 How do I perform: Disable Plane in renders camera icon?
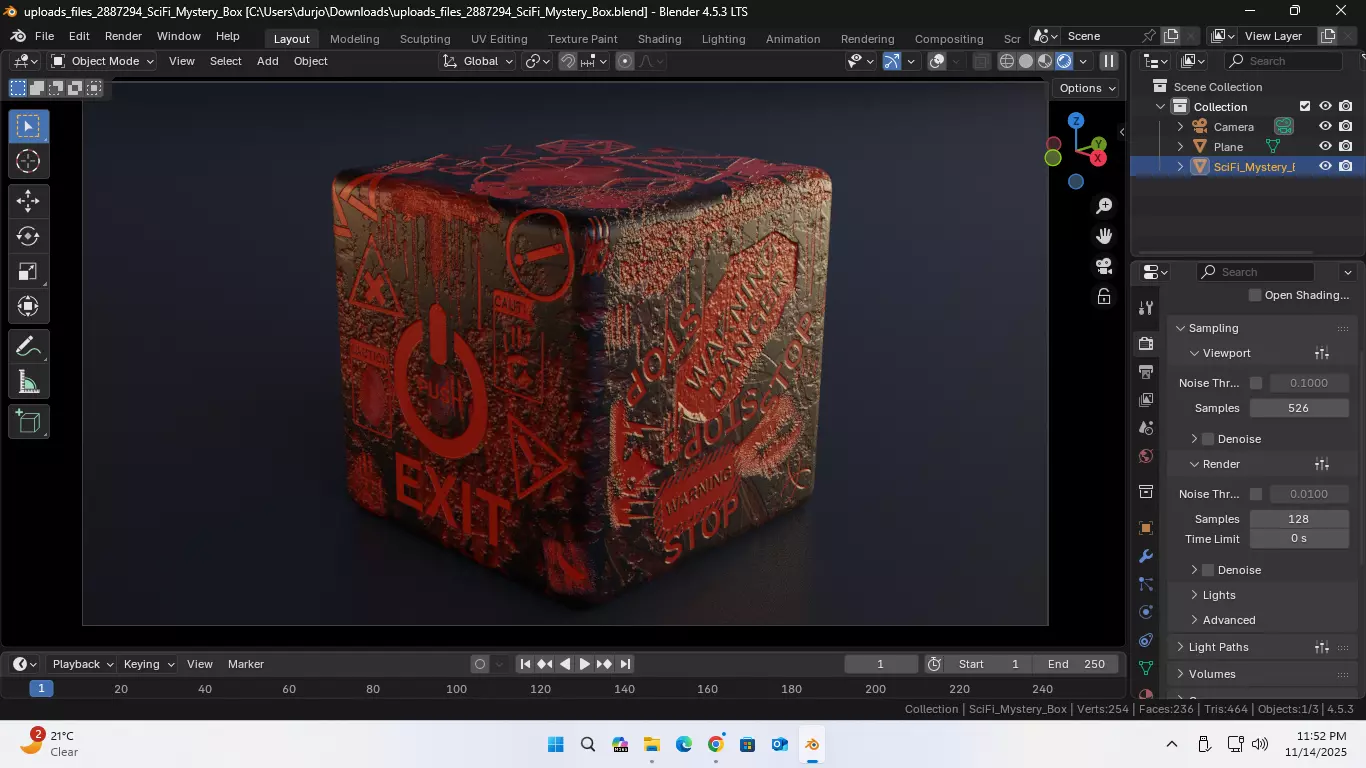coord(1346,147)
